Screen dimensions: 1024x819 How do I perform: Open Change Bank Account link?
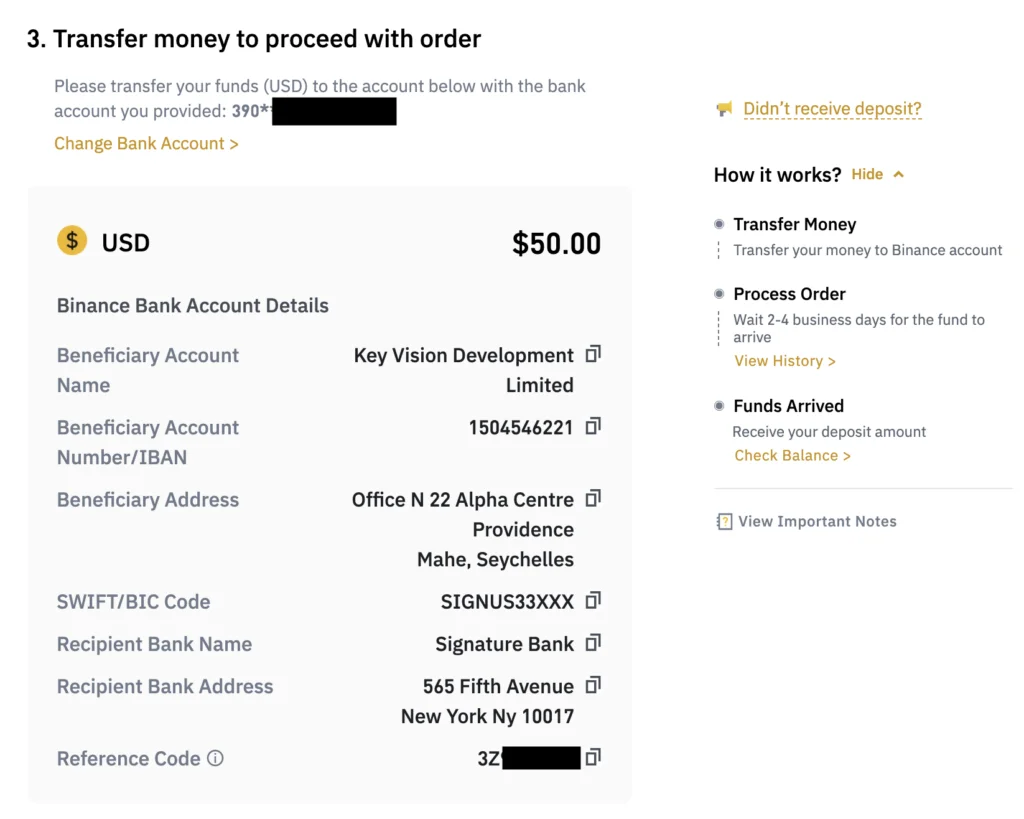[x=146, y=144]
